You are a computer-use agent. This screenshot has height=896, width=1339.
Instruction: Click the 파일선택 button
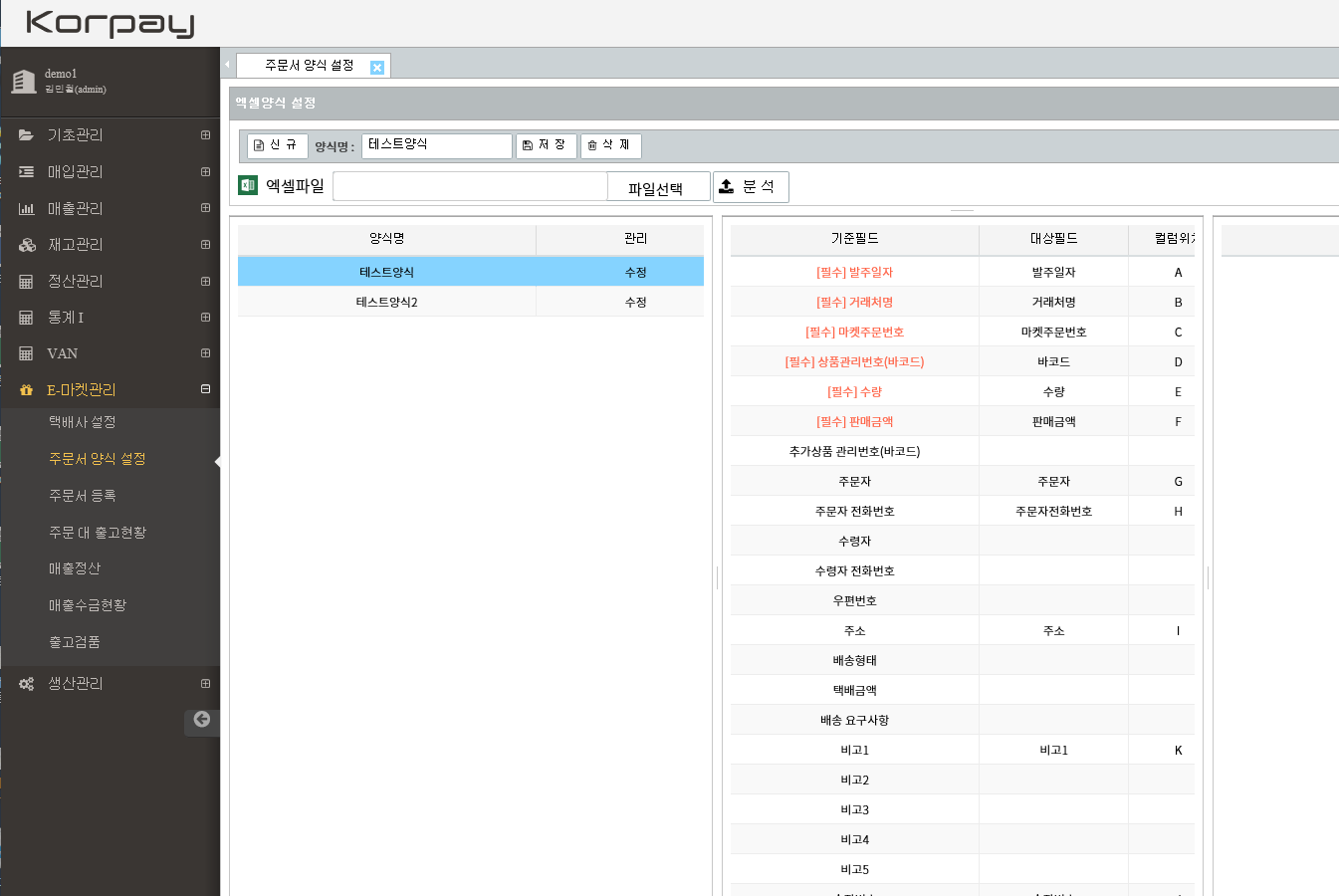[658, 187]
